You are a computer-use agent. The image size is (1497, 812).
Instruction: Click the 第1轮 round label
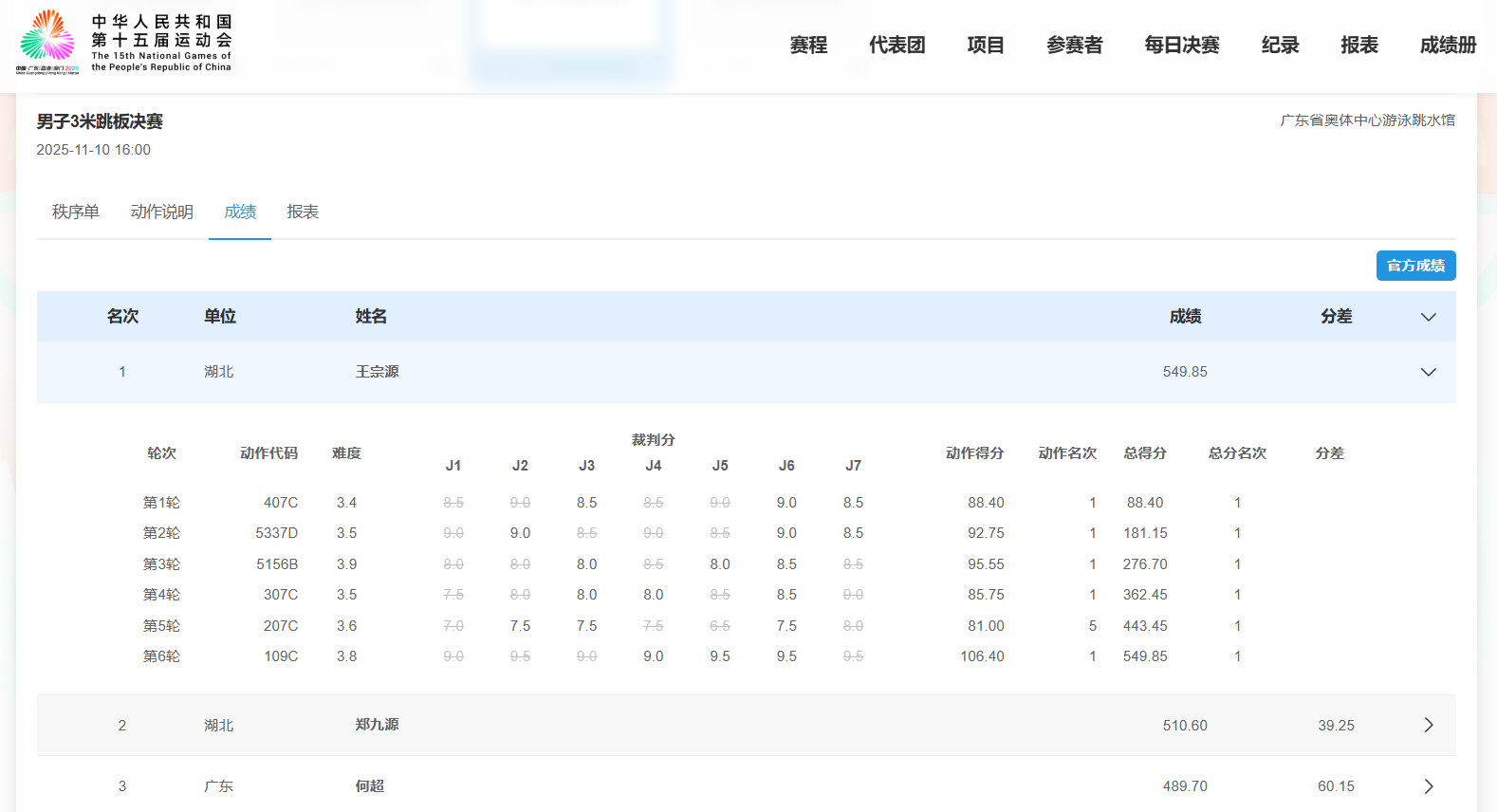coord(161,503)
